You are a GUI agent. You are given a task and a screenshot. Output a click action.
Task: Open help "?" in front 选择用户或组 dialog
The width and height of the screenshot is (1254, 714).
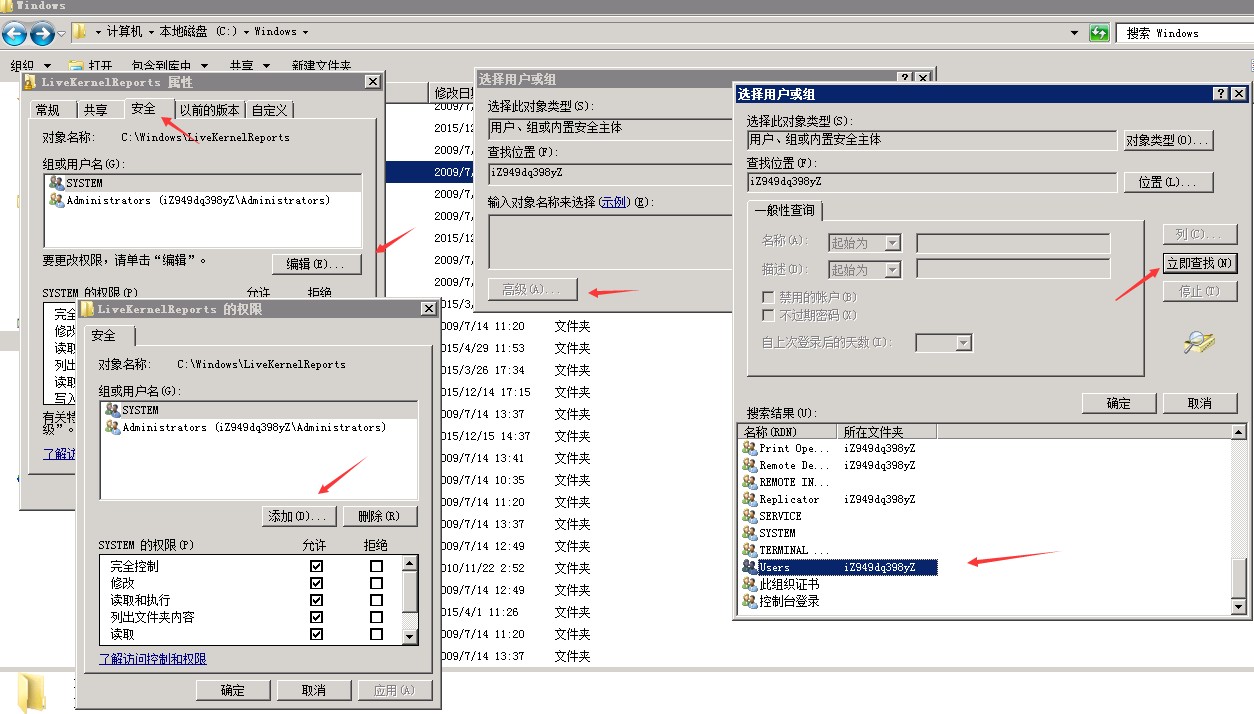point(1221,93)
